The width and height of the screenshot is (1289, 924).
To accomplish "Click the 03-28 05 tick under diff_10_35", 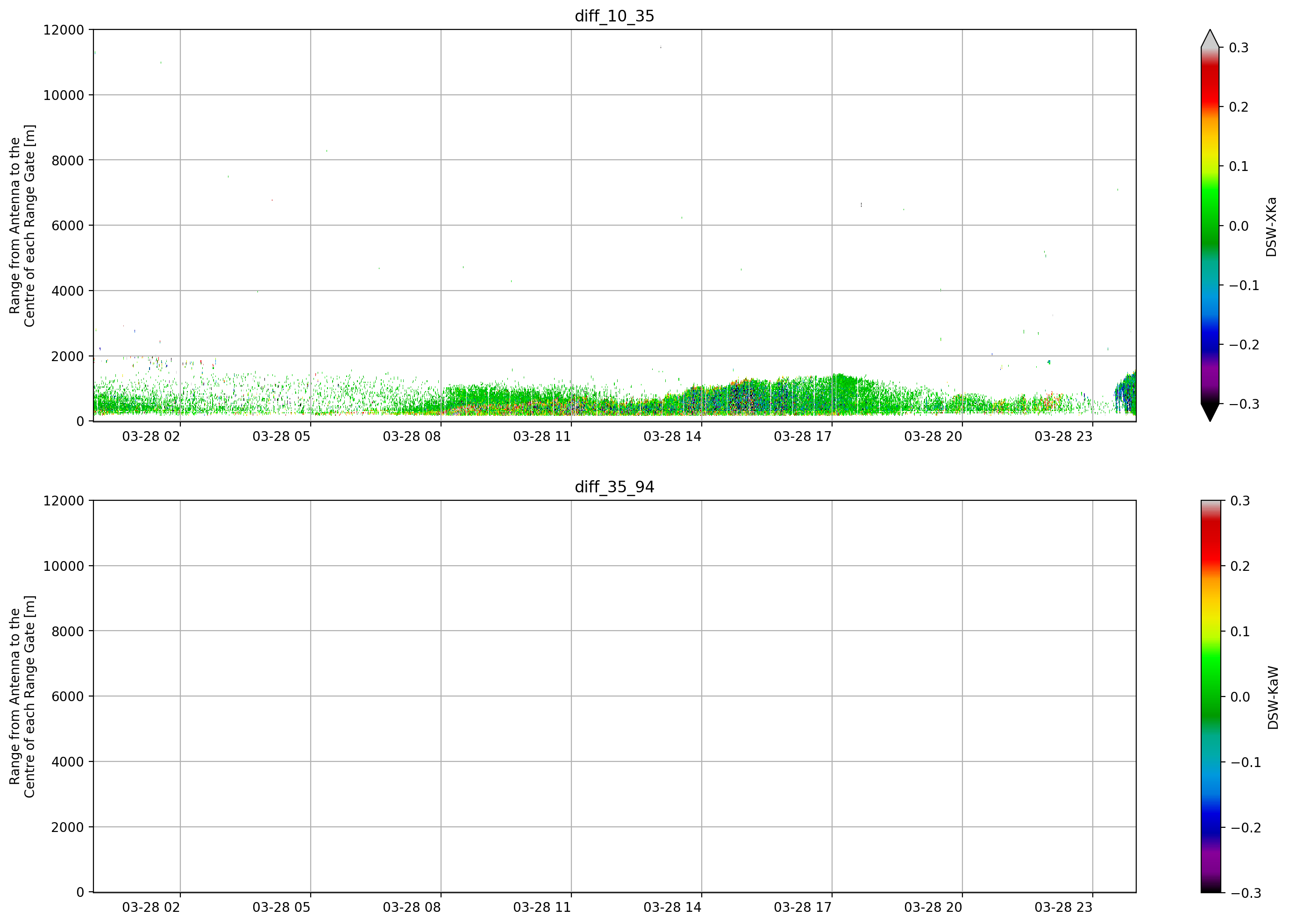I will click(x=281, y=436).
